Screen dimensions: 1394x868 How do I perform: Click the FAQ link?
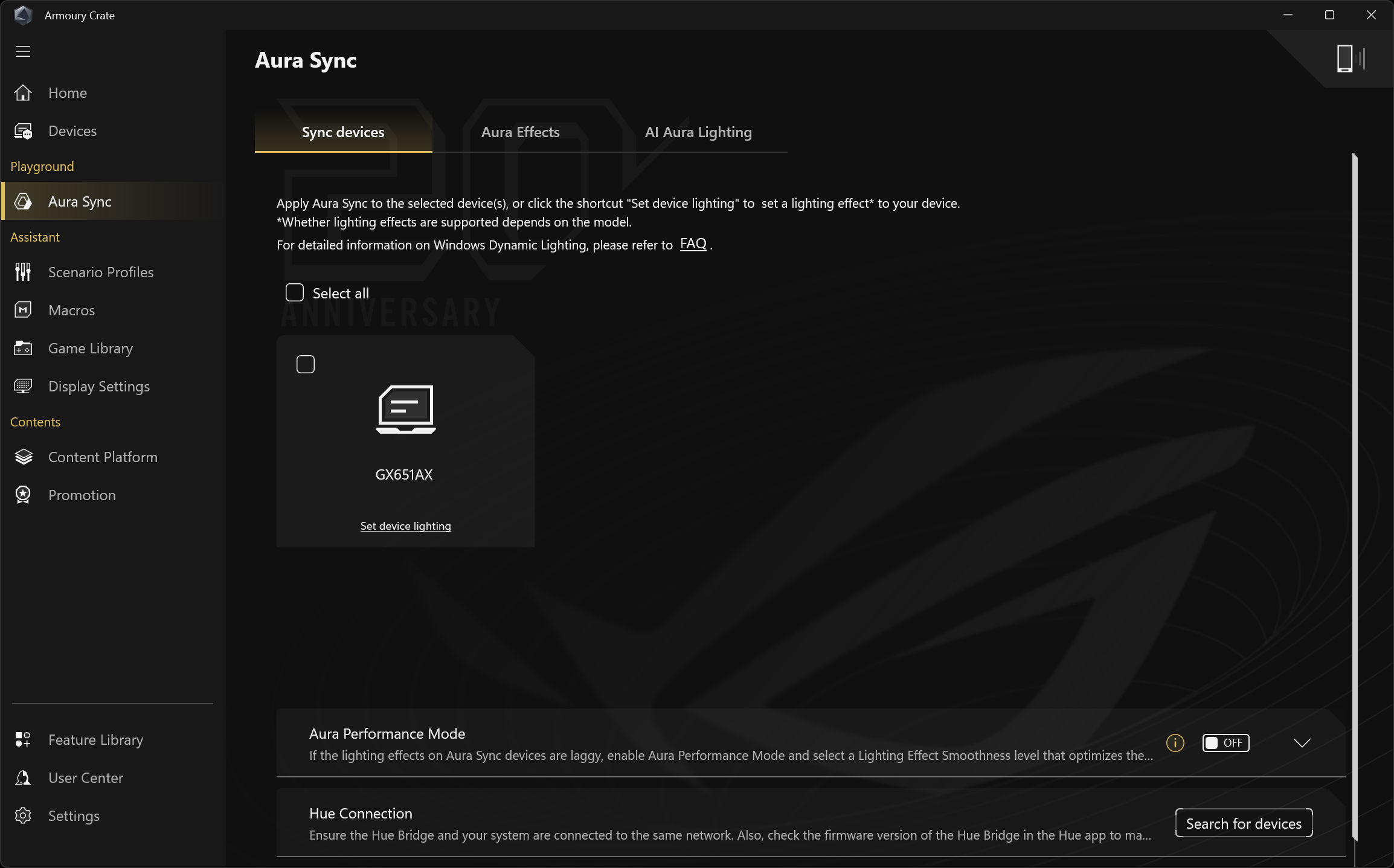point(693,243)
